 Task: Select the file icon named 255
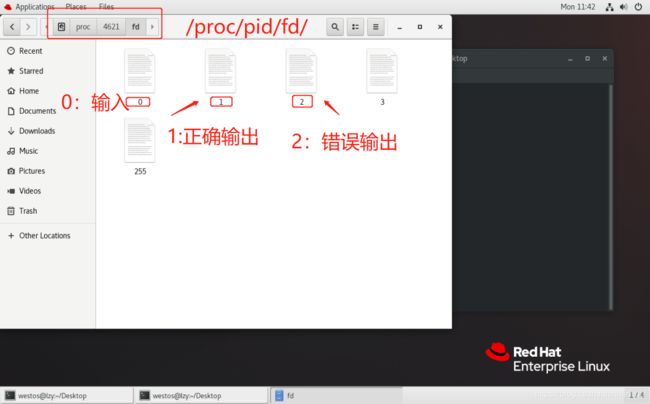click(140, 140)
